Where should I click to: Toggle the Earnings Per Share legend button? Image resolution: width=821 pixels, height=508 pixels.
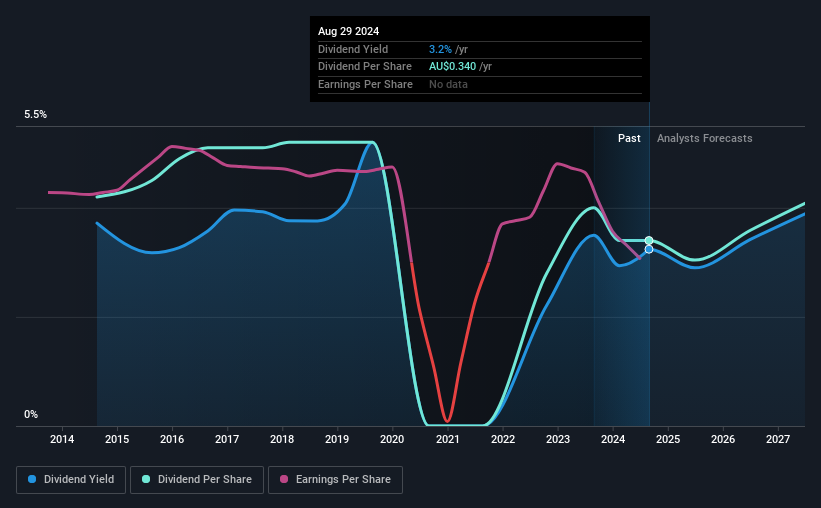[x=335, y=480]
